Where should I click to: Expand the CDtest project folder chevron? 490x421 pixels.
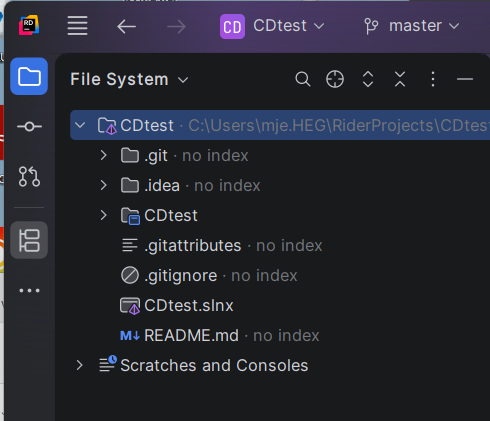click(104, 215)
